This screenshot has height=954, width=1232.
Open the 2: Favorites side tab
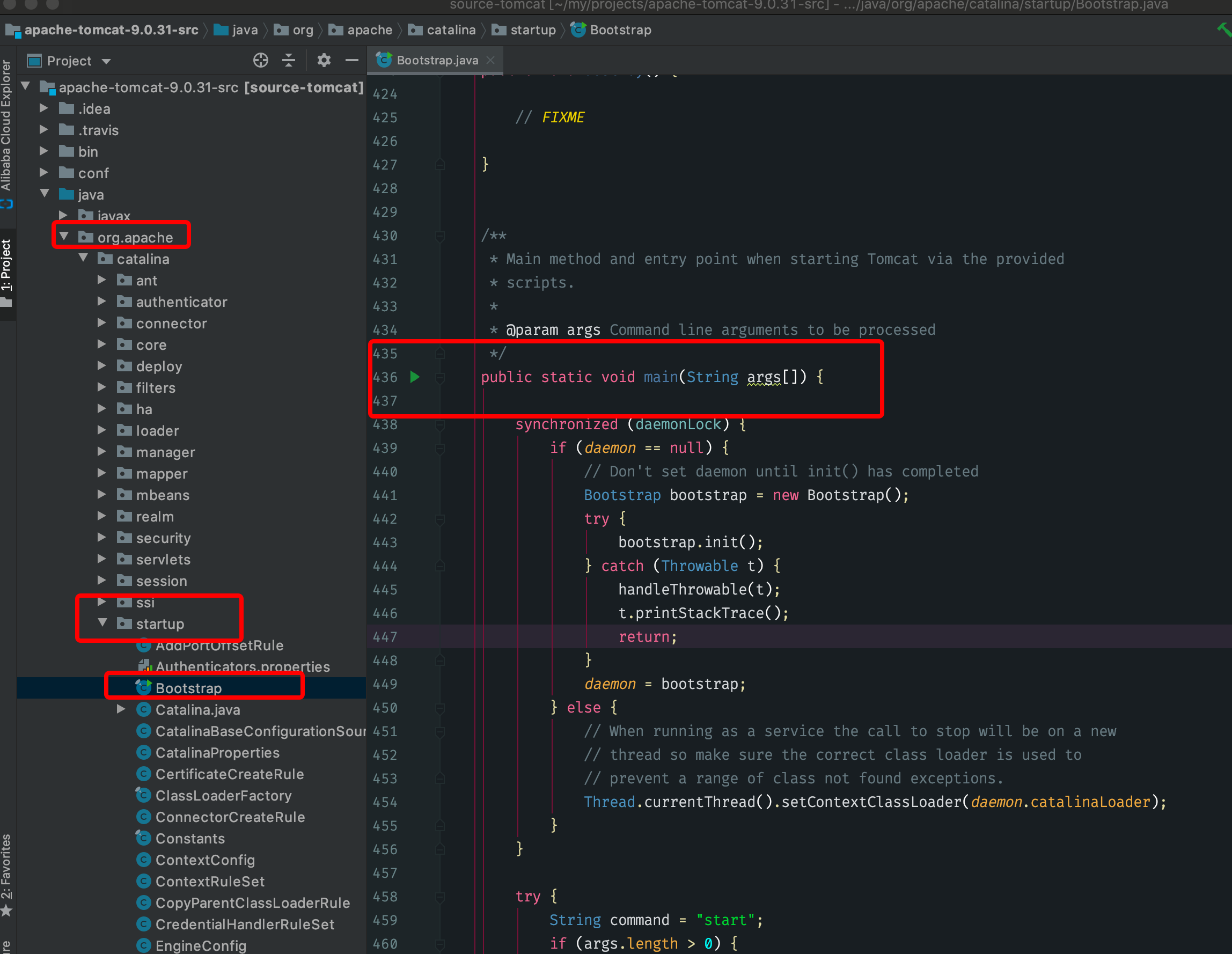click(6, 875)
